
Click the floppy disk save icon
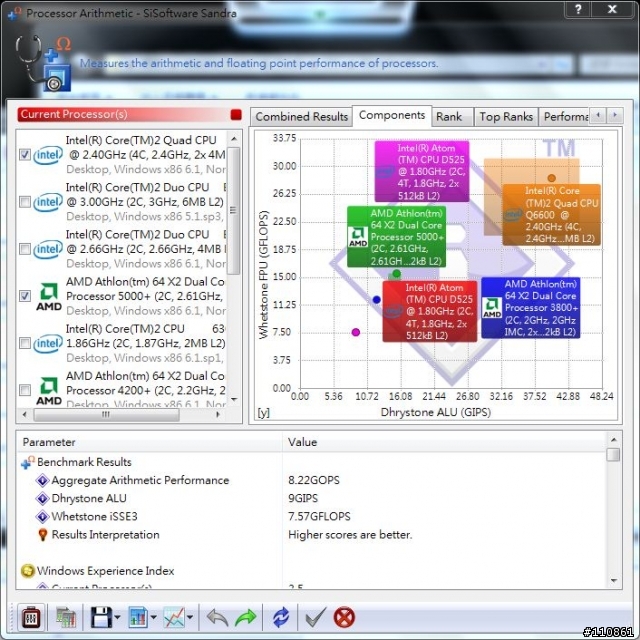tap(101, 617)
